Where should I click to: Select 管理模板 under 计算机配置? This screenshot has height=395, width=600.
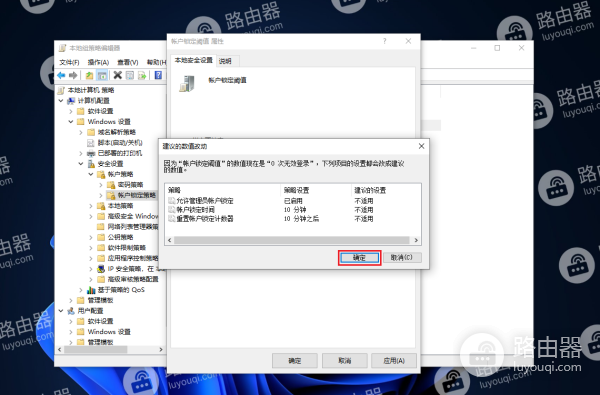click(x=100, y=300)
